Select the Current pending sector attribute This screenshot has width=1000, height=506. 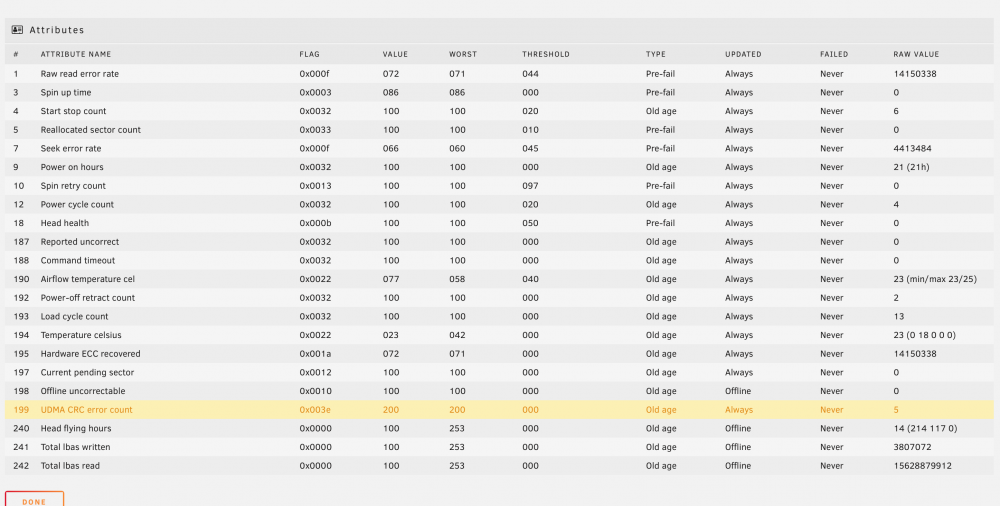click(x=87, y=373)
